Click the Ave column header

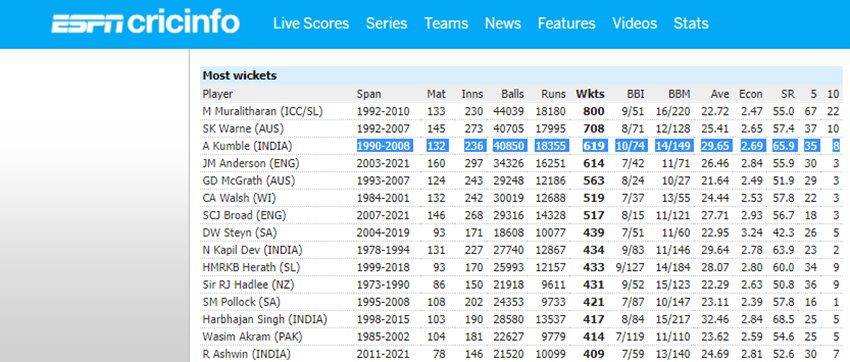coord(720,94)
